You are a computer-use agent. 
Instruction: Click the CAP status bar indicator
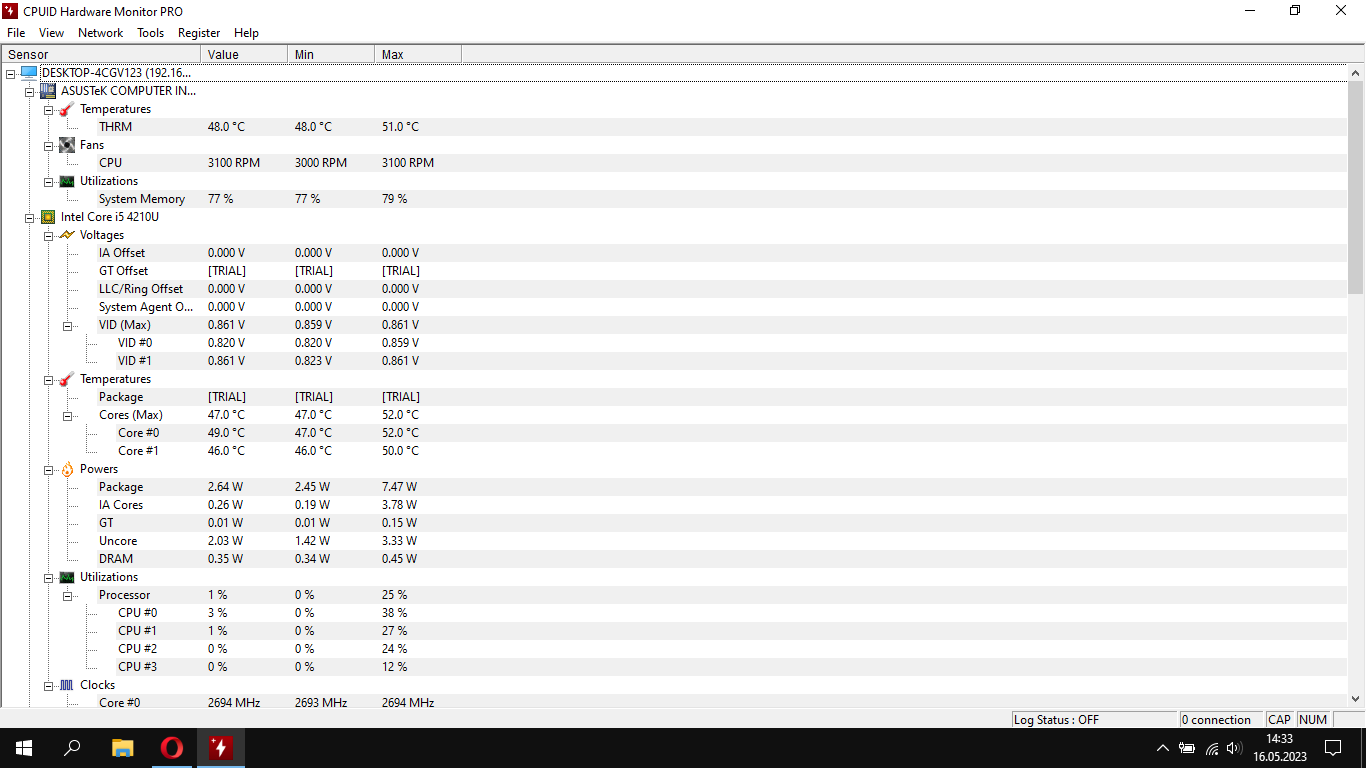1280,719
